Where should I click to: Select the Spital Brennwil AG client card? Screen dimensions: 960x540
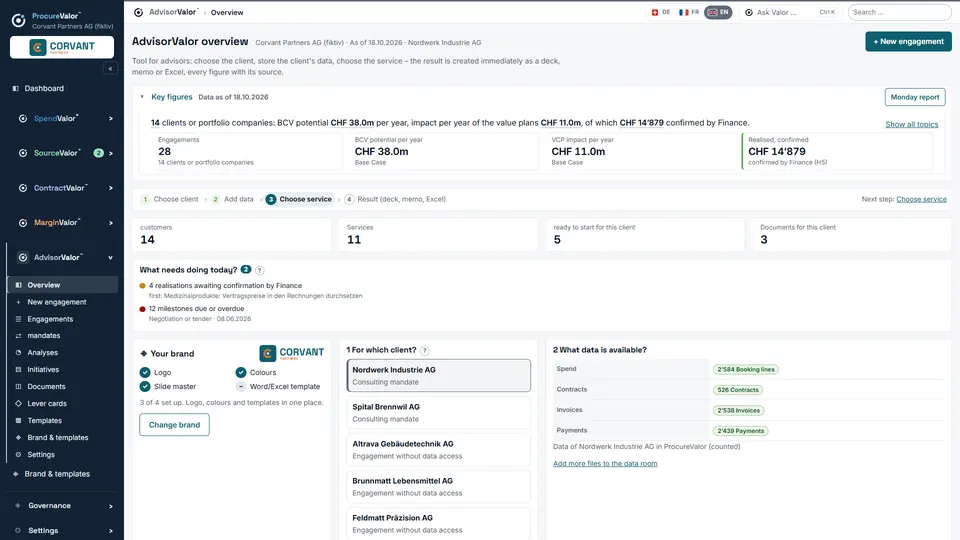pos(438,413)
